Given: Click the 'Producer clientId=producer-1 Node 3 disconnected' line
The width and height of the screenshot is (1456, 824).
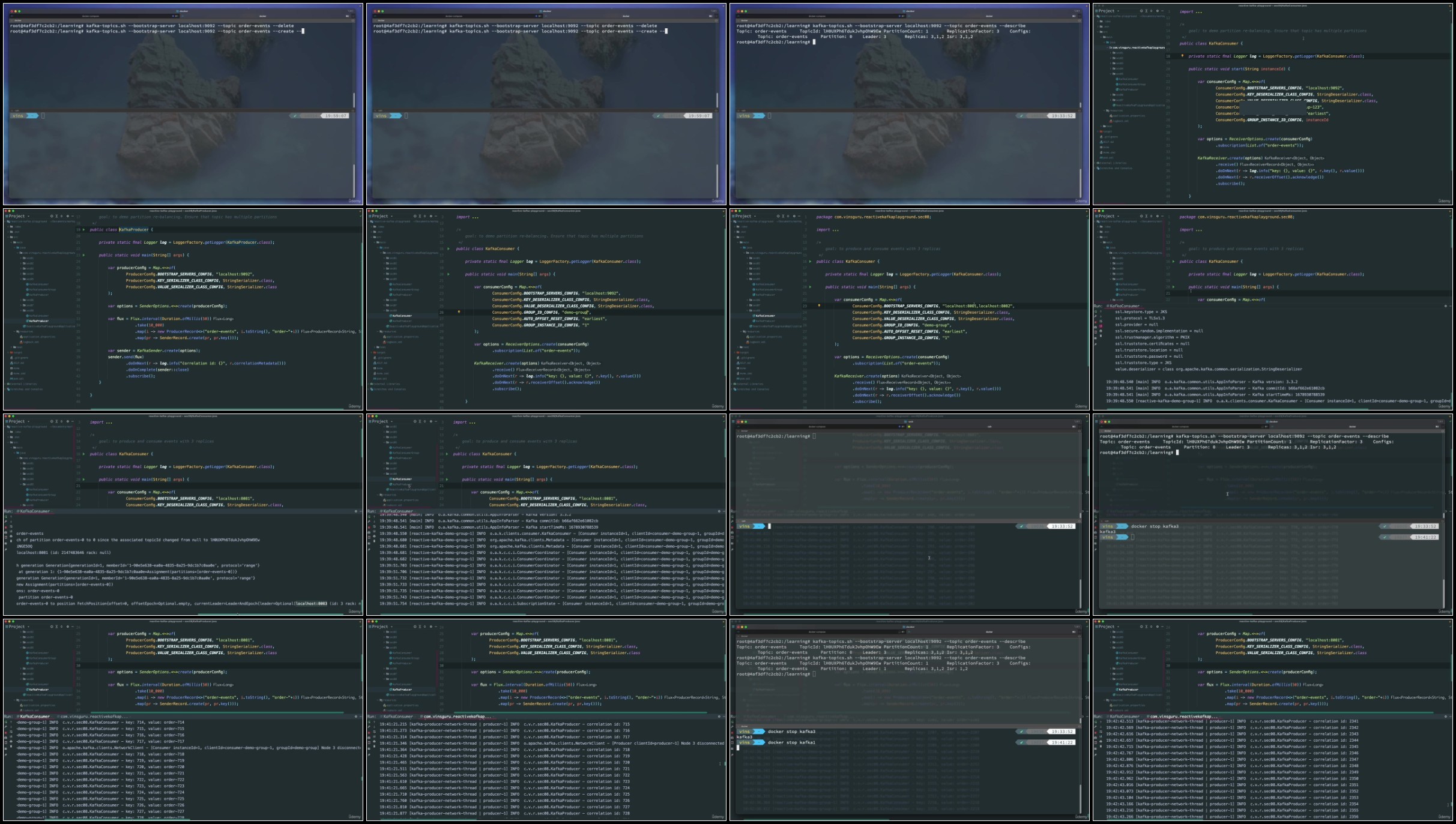Looking at the screenshot, I should tap(551, 743).
